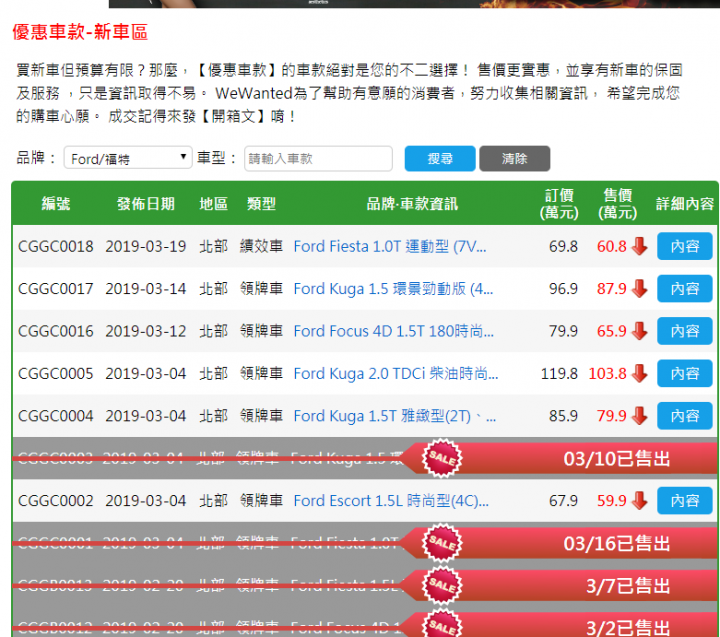Click red down arrow beside price 65.9
This screenshot has height=637, width=720.
639,331
